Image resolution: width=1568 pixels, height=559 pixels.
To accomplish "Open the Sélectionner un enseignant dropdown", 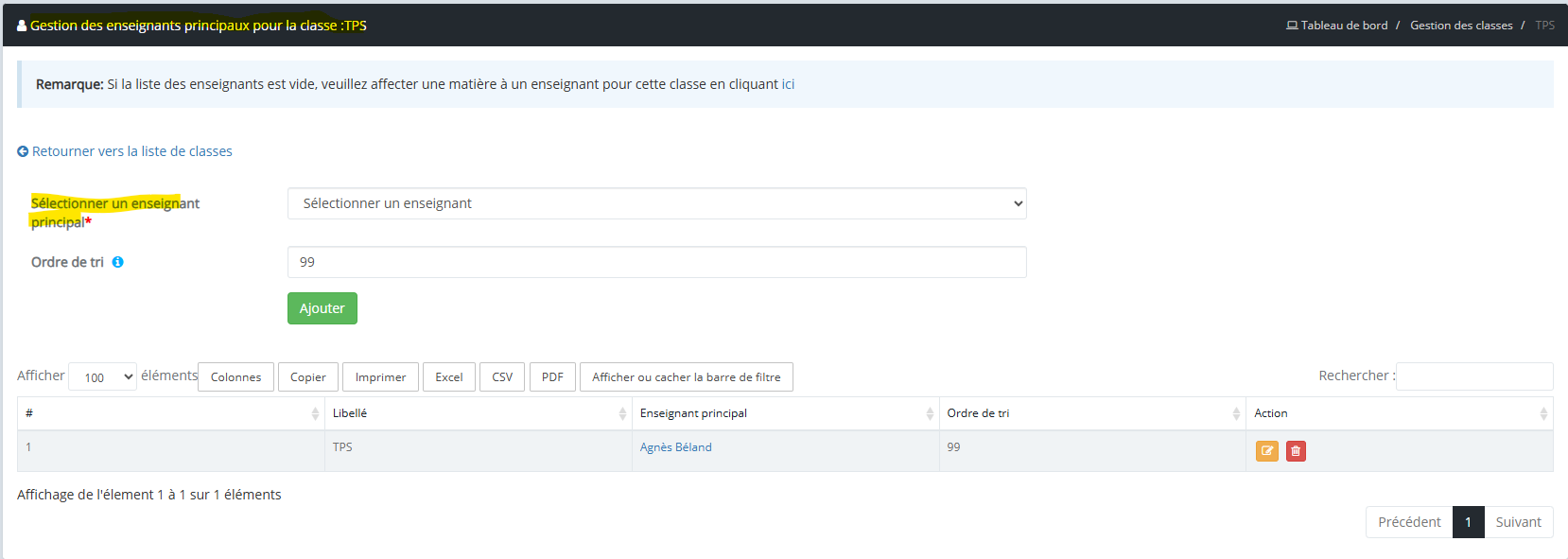I will [x=656, y=203].
